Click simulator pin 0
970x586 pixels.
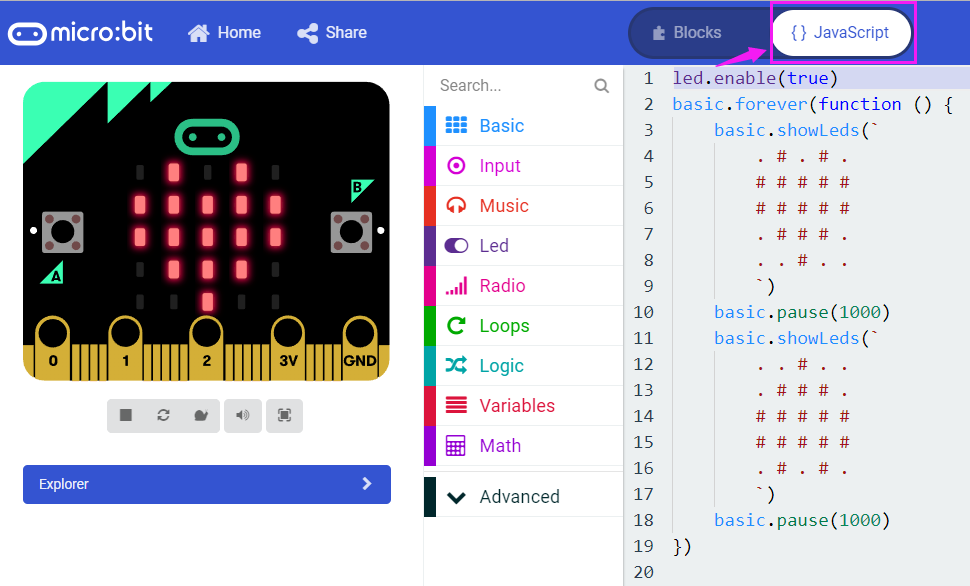click(53, 348)
